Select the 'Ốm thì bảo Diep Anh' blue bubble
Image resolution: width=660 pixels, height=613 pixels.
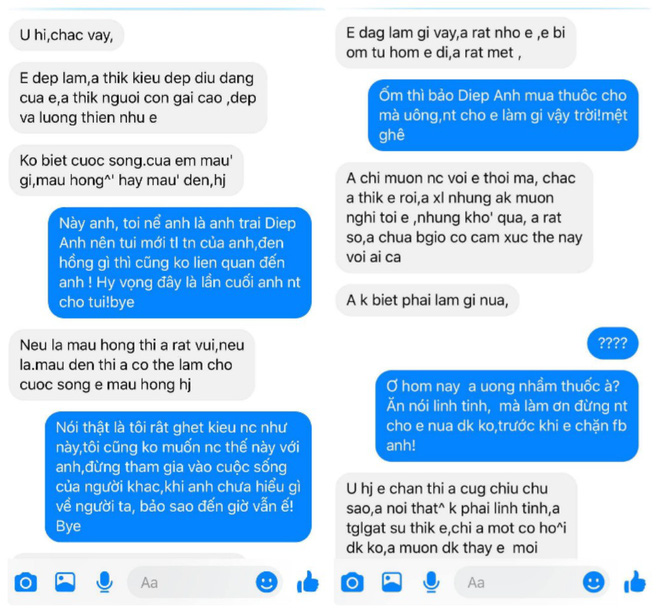pos(503,115)
